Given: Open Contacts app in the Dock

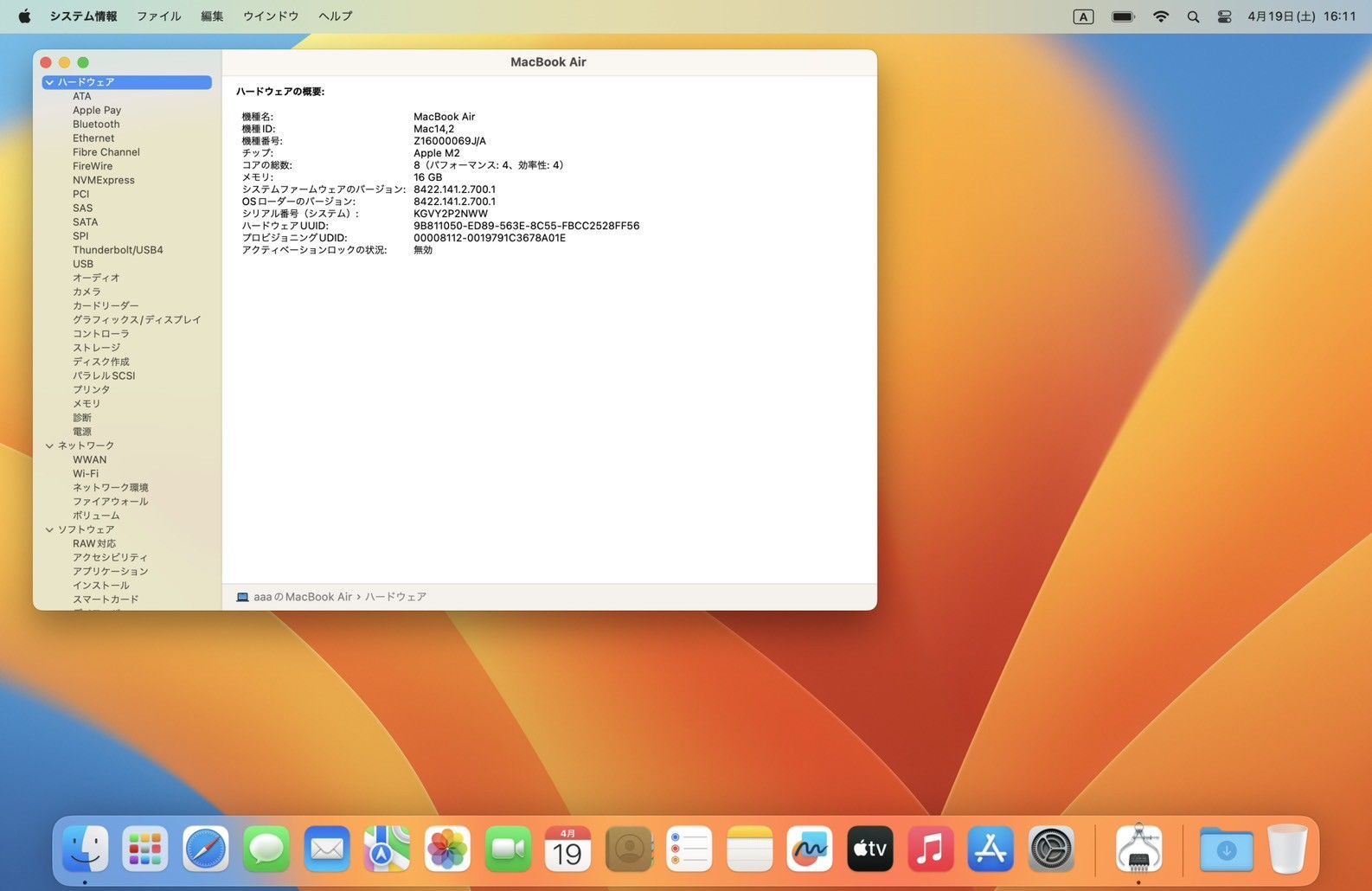Looking at the screenshot, I should click(x=629, y=849).
